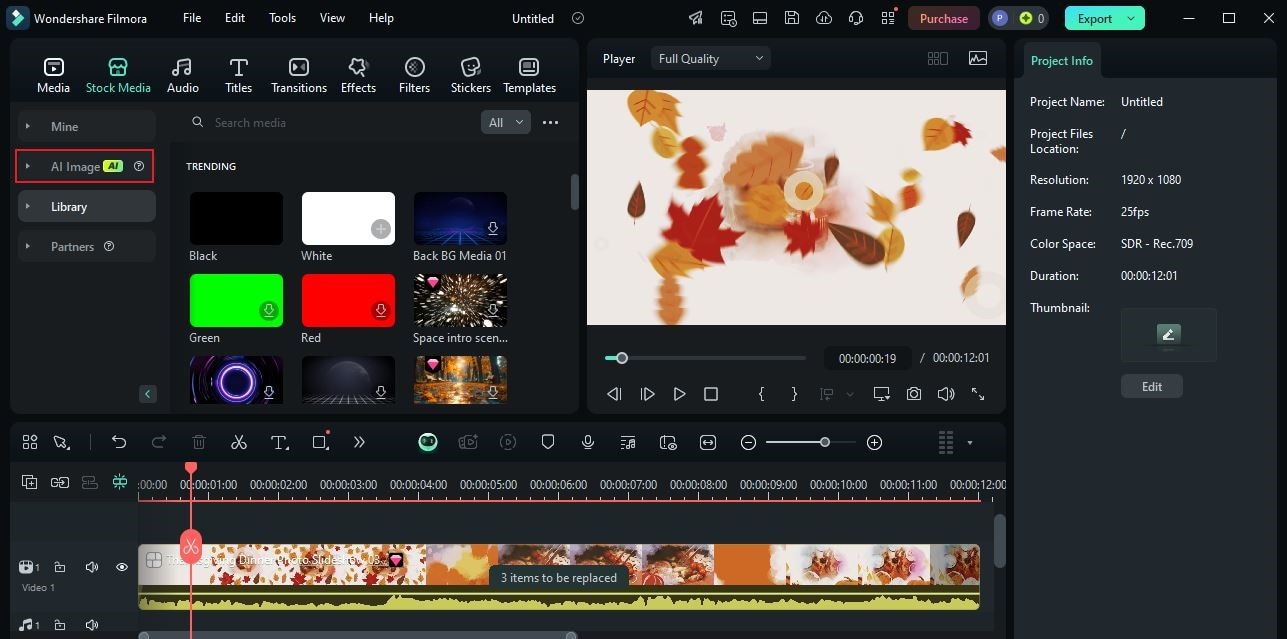
Task: Click the Purchase button
Action: (x=944, y=18)
